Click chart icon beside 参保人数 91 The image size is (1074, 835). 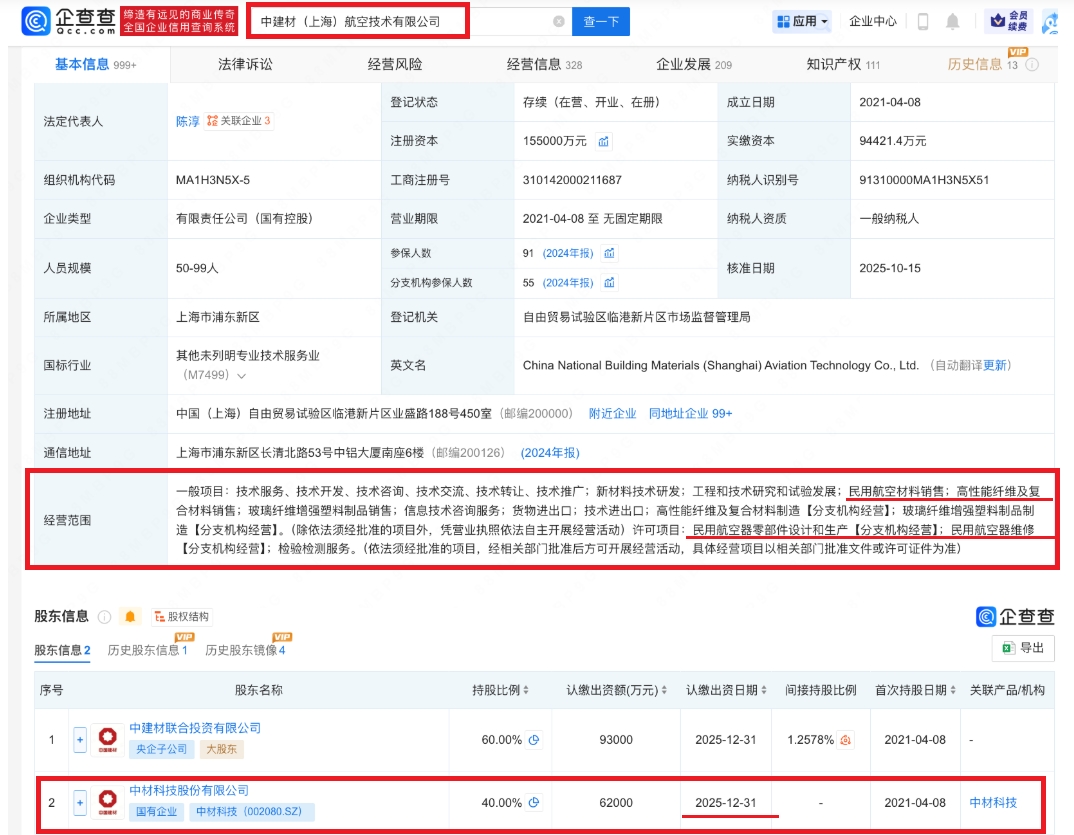(609, 253)
